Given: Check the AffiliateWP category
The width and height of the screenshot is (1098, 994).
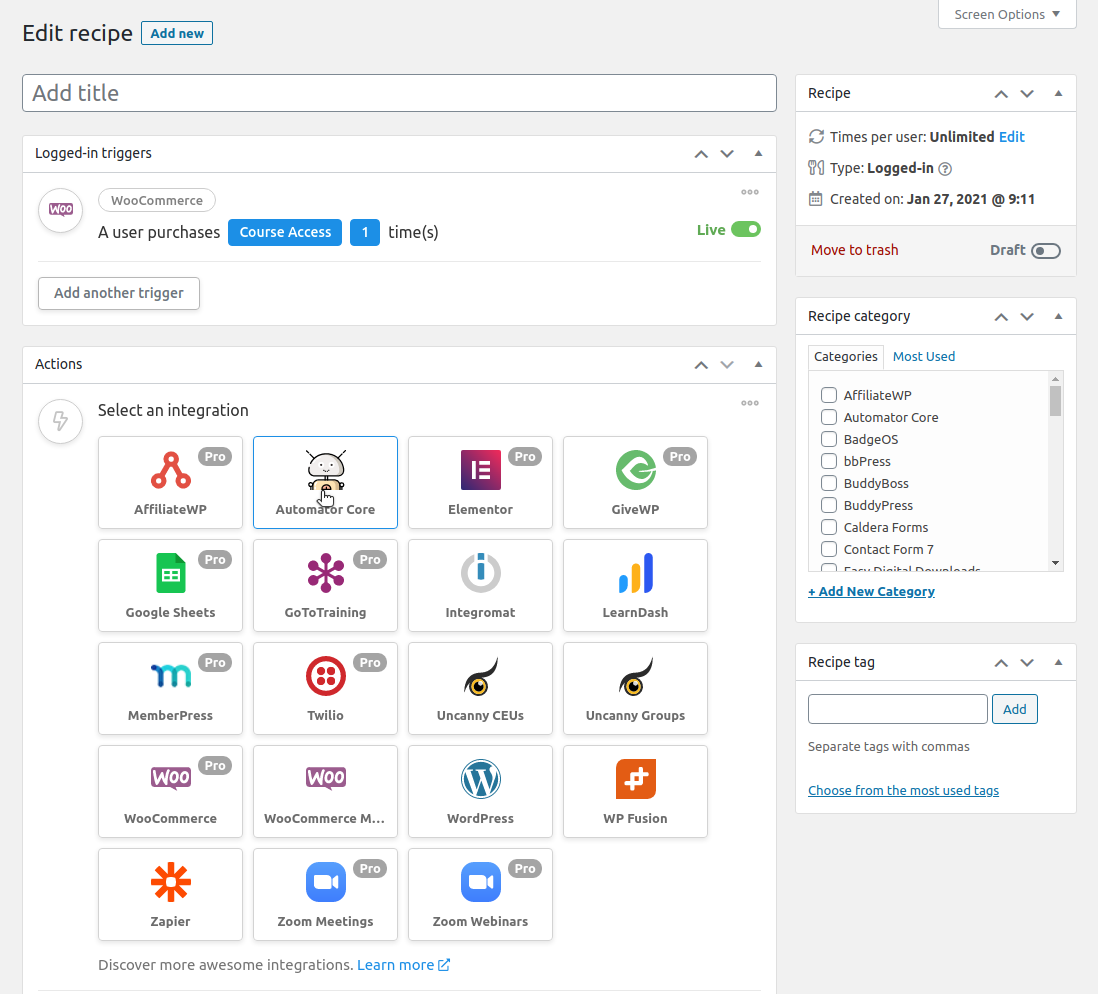Looking at the screenshot, I should 829,395.
